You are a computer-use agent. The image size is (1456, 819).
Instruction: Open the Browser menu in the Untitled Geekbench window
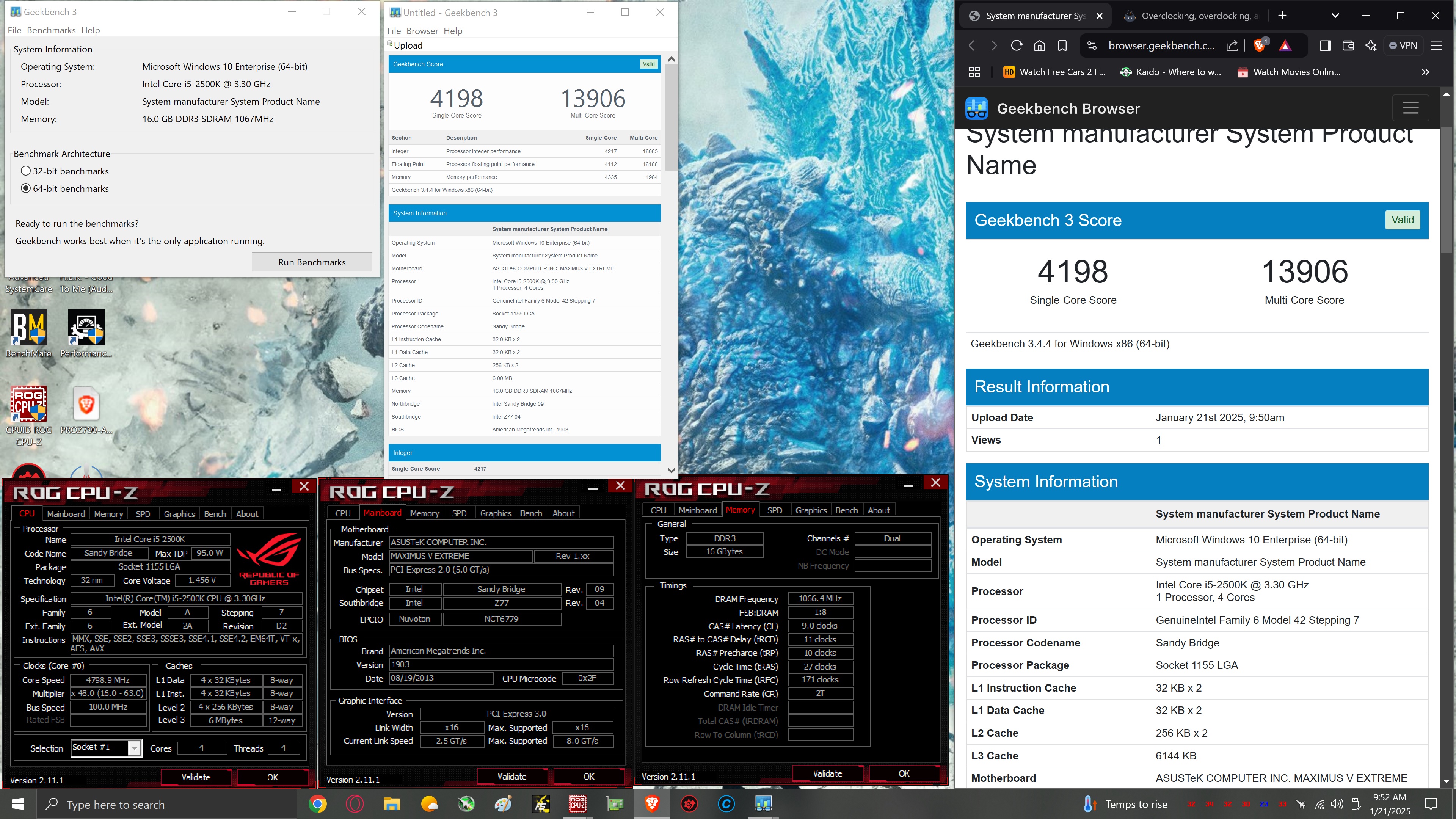(422, 30)
